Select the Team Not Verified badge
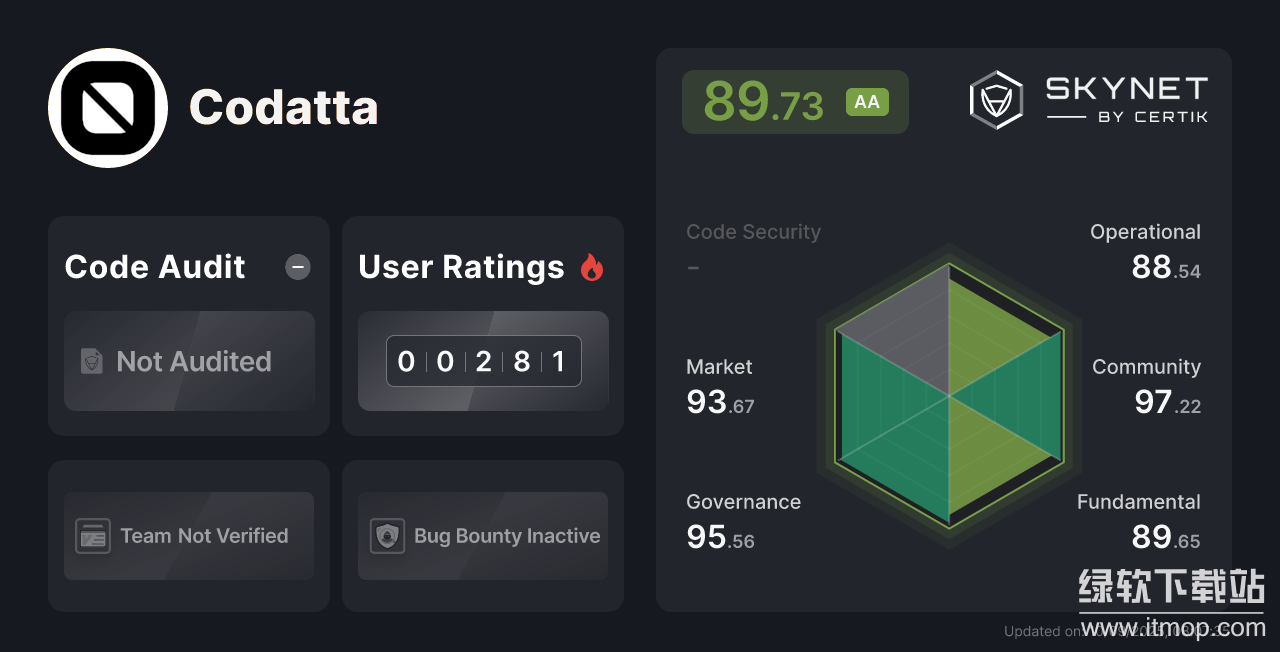The height and width of the screenshot is (652, 1280). [189, 536]
